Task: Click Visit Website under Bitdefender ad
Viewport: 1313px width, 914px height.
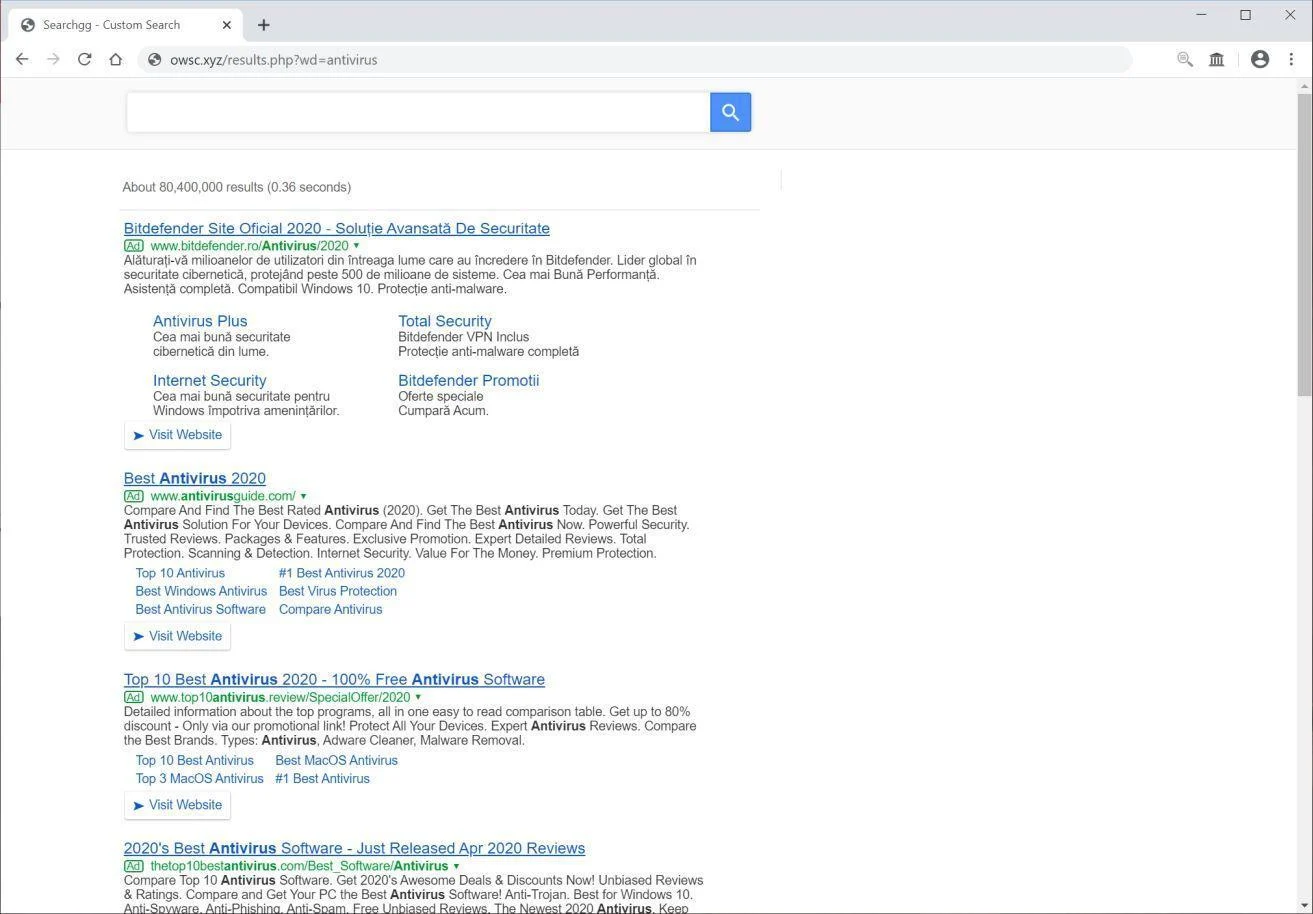Action: click(x=178, y=435)
